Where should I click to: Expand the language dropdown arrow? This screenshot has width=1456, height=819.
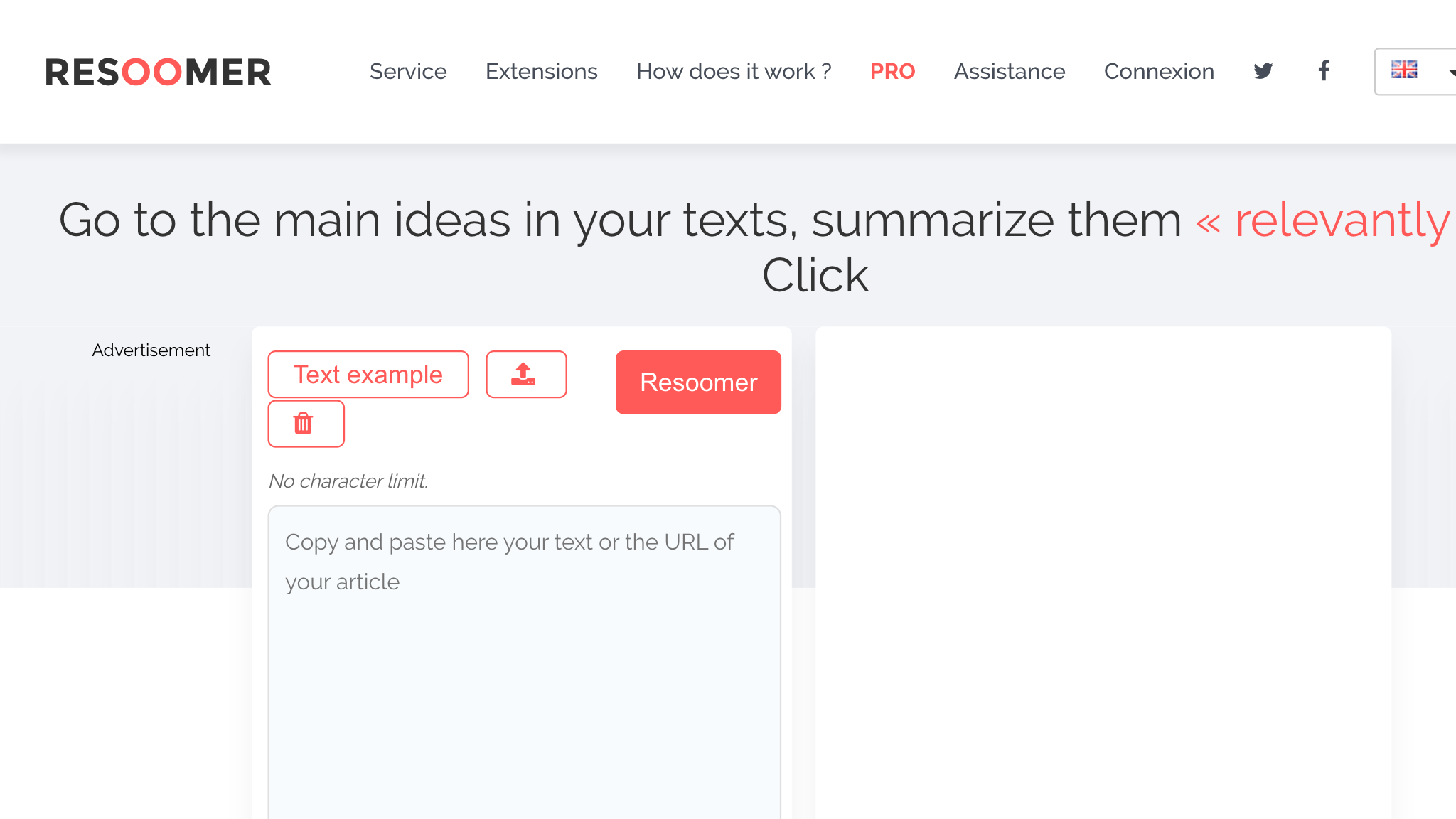click(x=1450, y=72)
